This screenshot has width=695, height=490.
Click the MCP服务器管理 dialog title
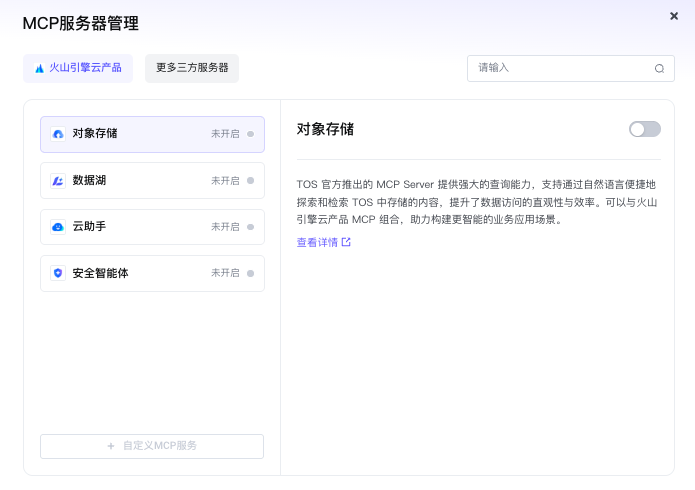pyautogui.click(x=81, y=23)
